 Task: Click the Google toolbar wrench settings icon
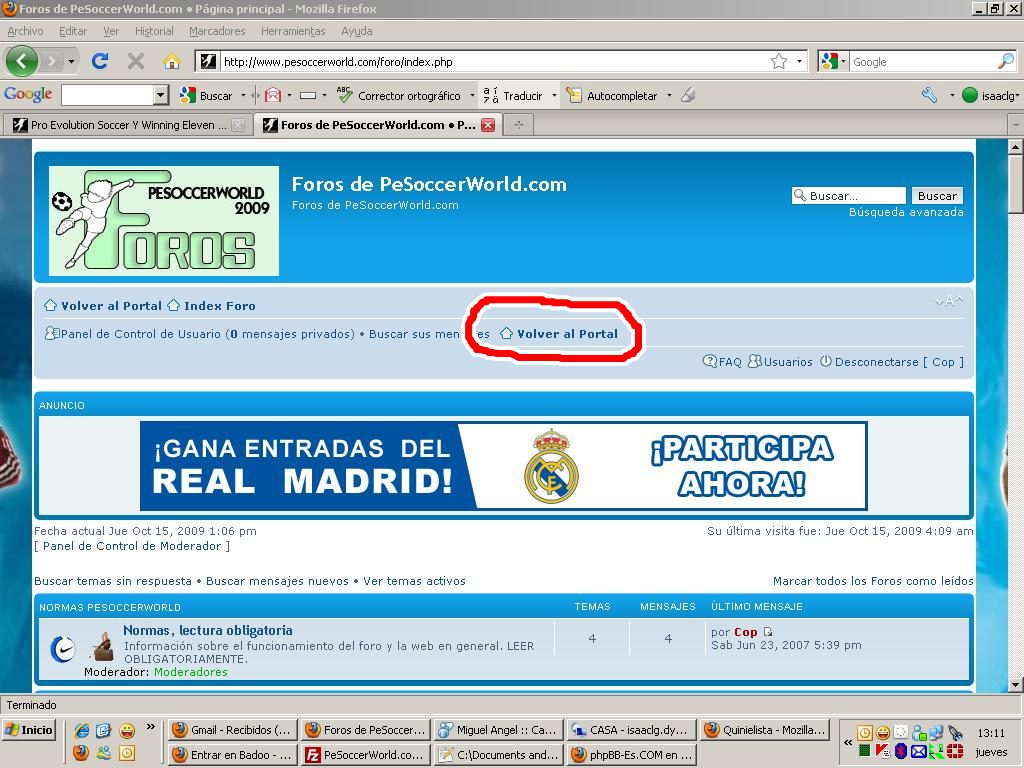[929, 95]
